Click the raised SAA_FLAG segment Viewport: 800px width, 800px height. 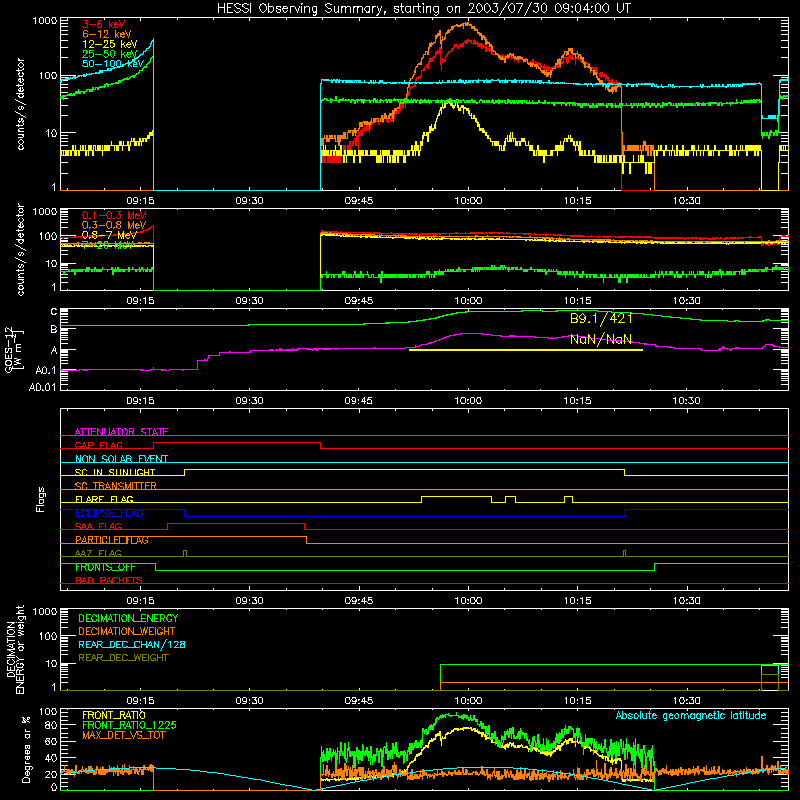[236, 523]
